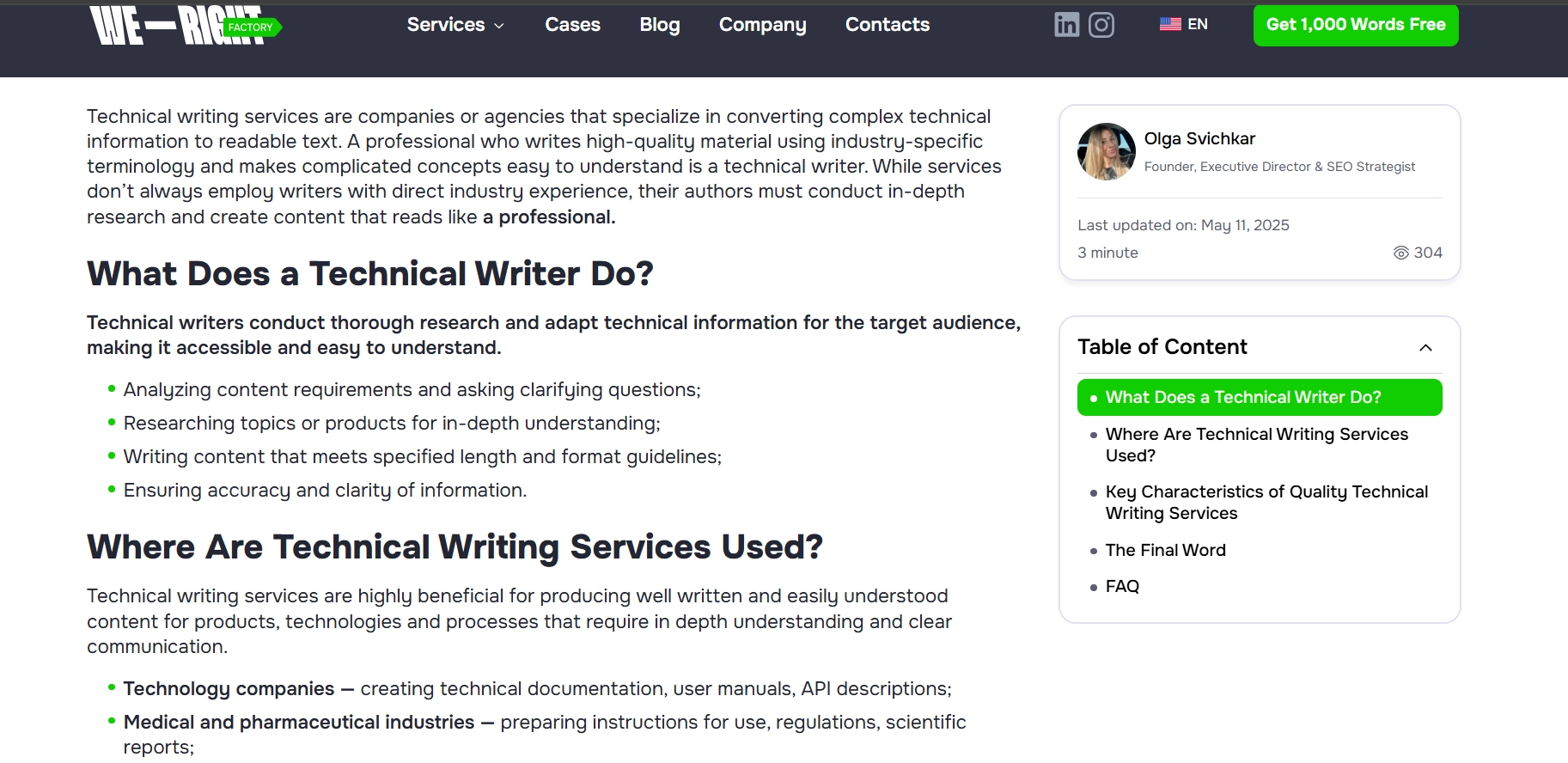This screenshot has height=763, width=1568.
Task: Collapse the Table of Content panel
Action: point(1426,347)
